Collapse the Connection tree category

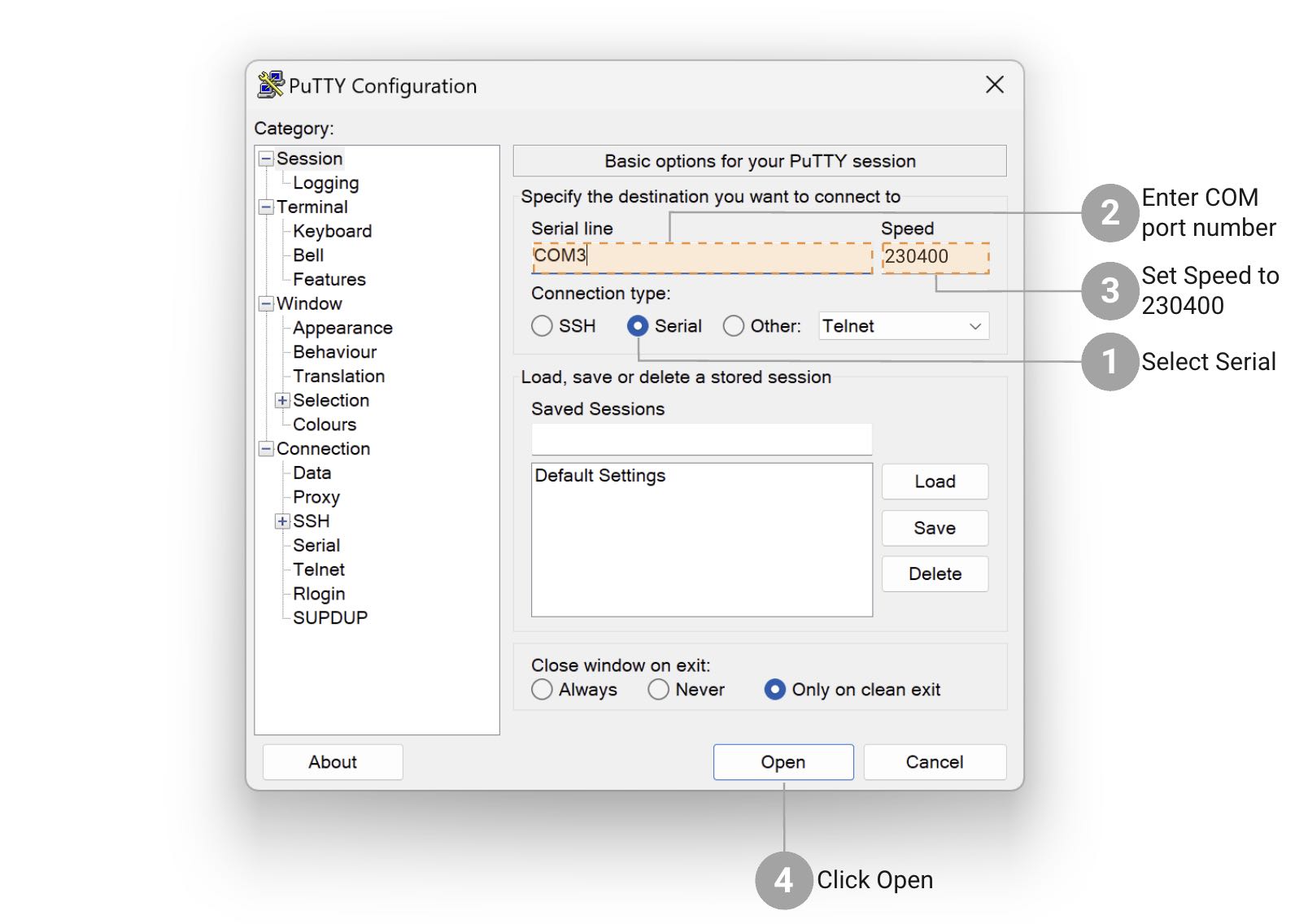pos(266,449)
